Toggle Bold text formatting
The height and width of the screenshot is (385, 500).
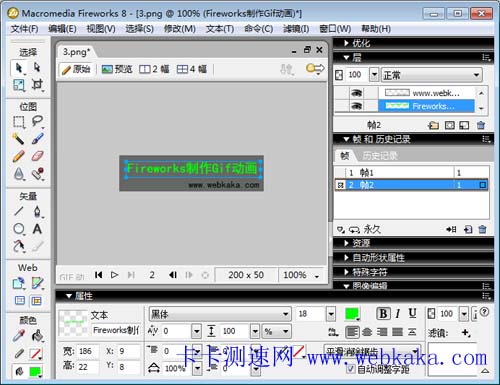(383, 314)
